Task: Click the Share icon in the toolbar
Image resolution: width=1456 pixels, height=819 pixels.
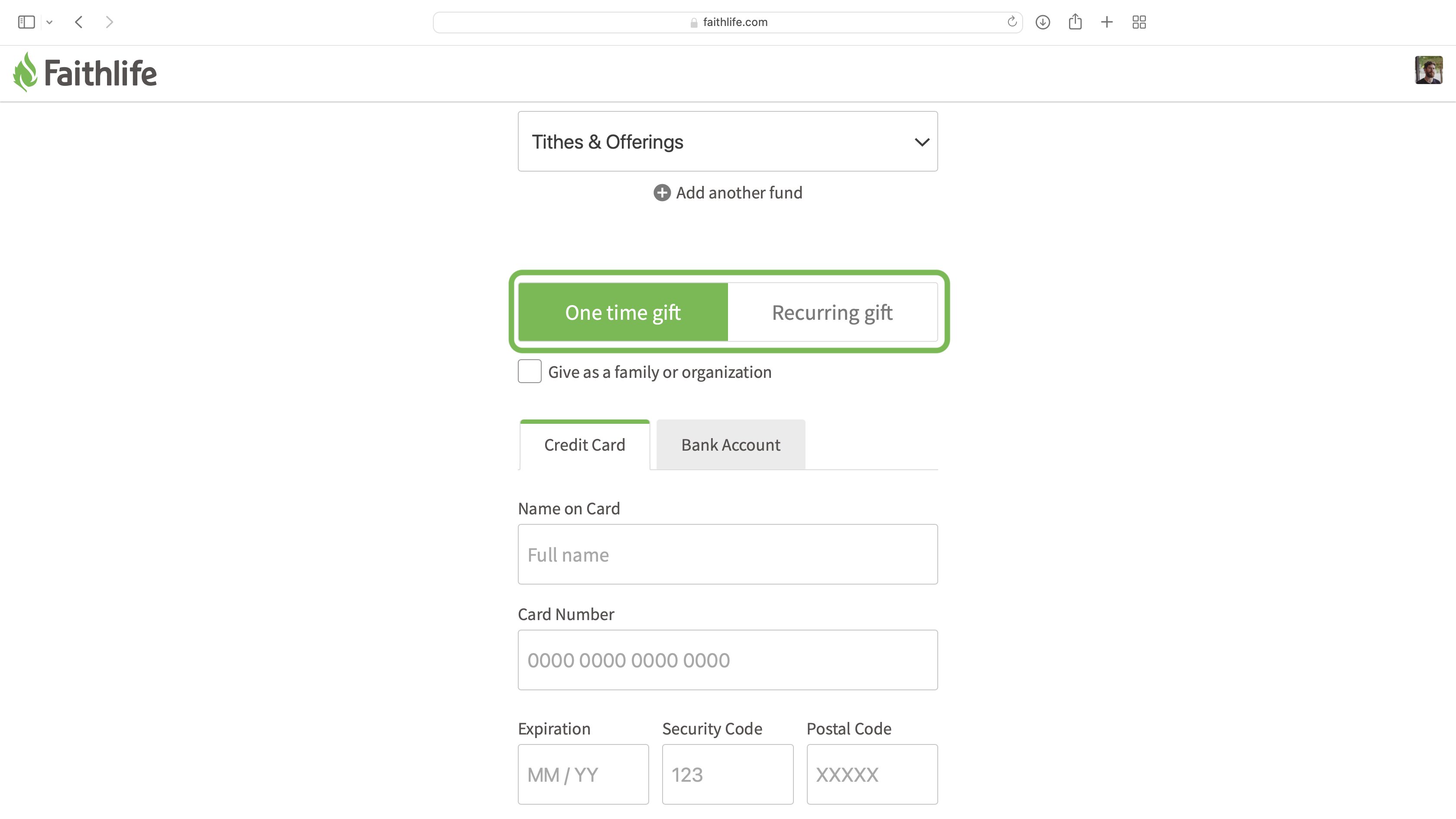Action: (x=1075, y=22)
